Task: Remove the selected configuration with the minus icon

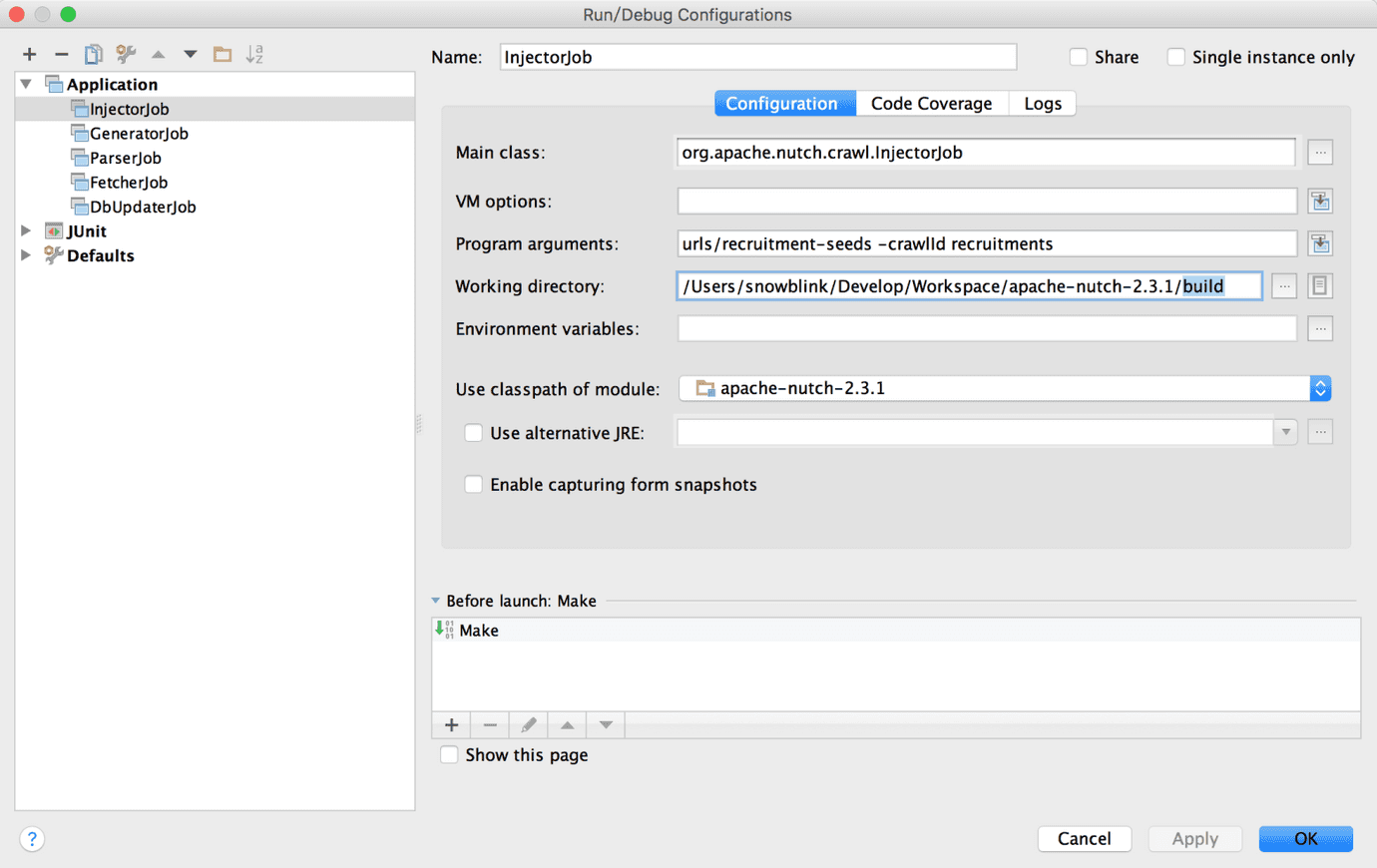Action: click(x=61, y=54)
